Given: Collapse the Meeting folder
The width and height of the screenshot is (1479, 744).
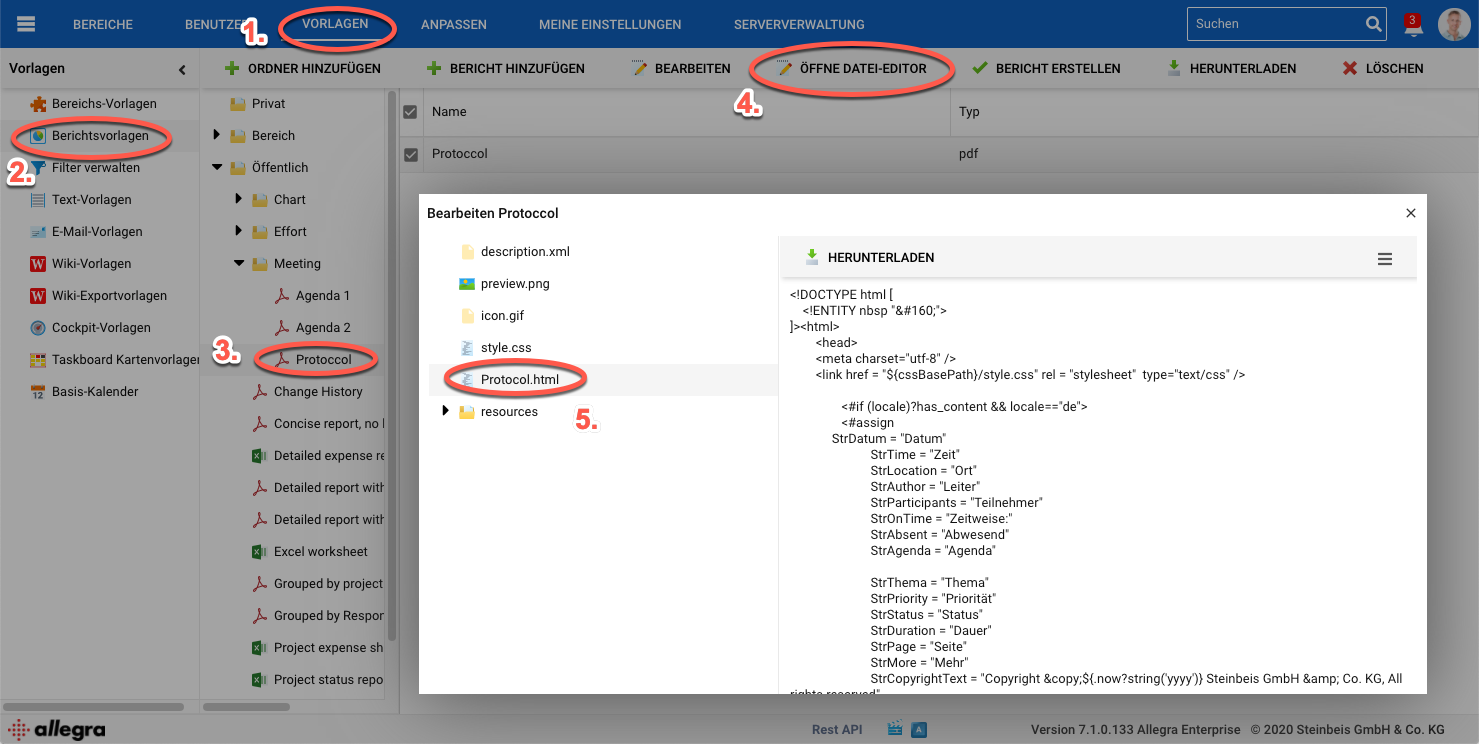Looking at the screenshot, I should click(x=239, y=264).
